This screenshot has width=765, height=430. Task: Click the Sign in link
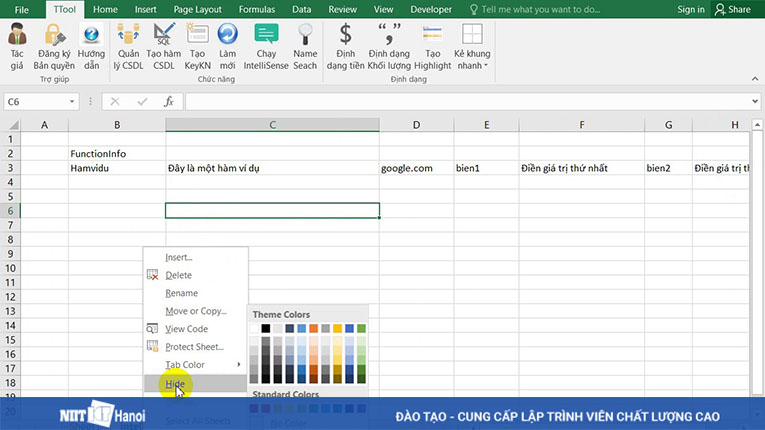691,9
